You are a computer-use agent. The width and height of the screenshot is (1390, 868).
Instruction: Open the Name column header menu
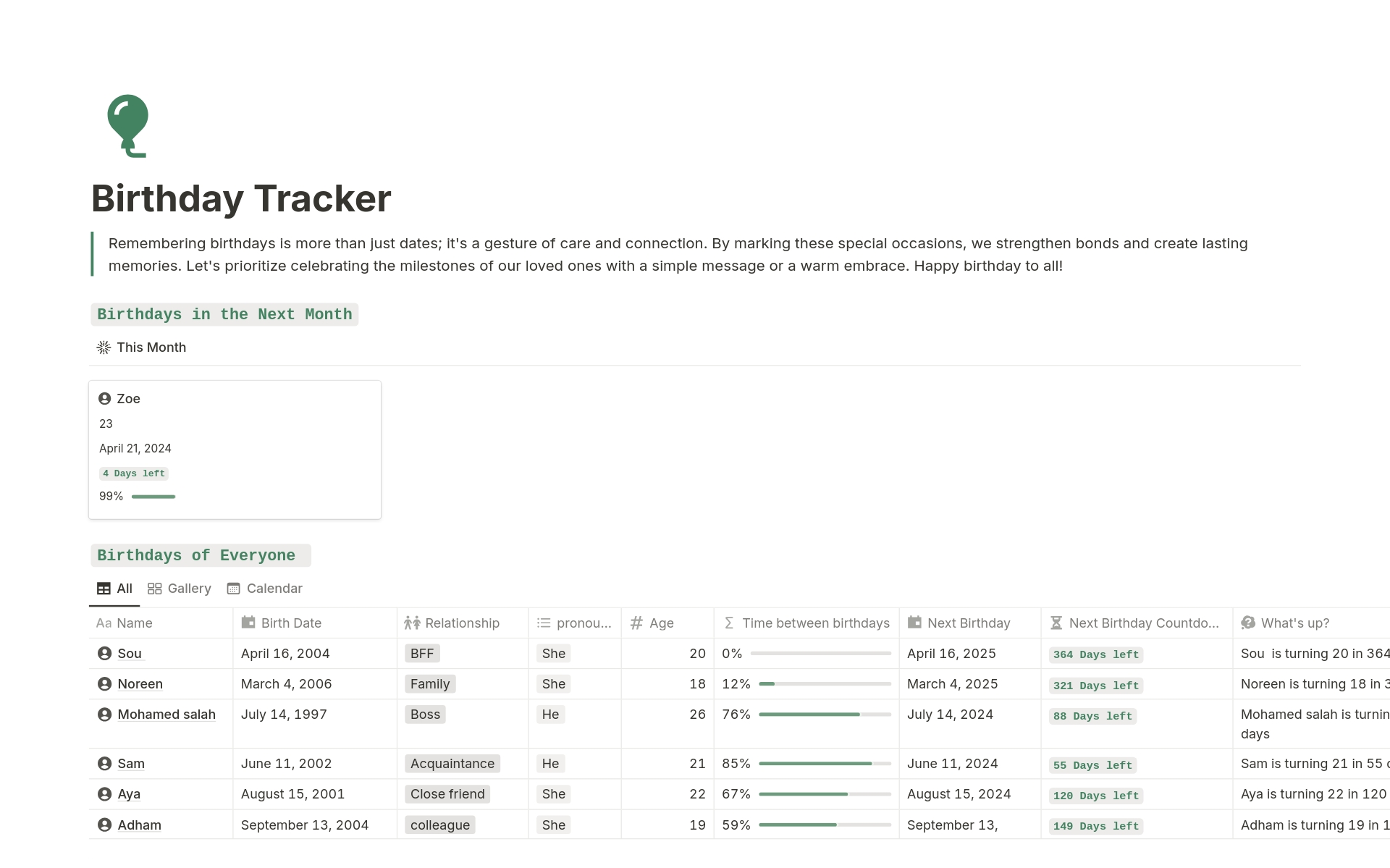[x=135, y=623]
